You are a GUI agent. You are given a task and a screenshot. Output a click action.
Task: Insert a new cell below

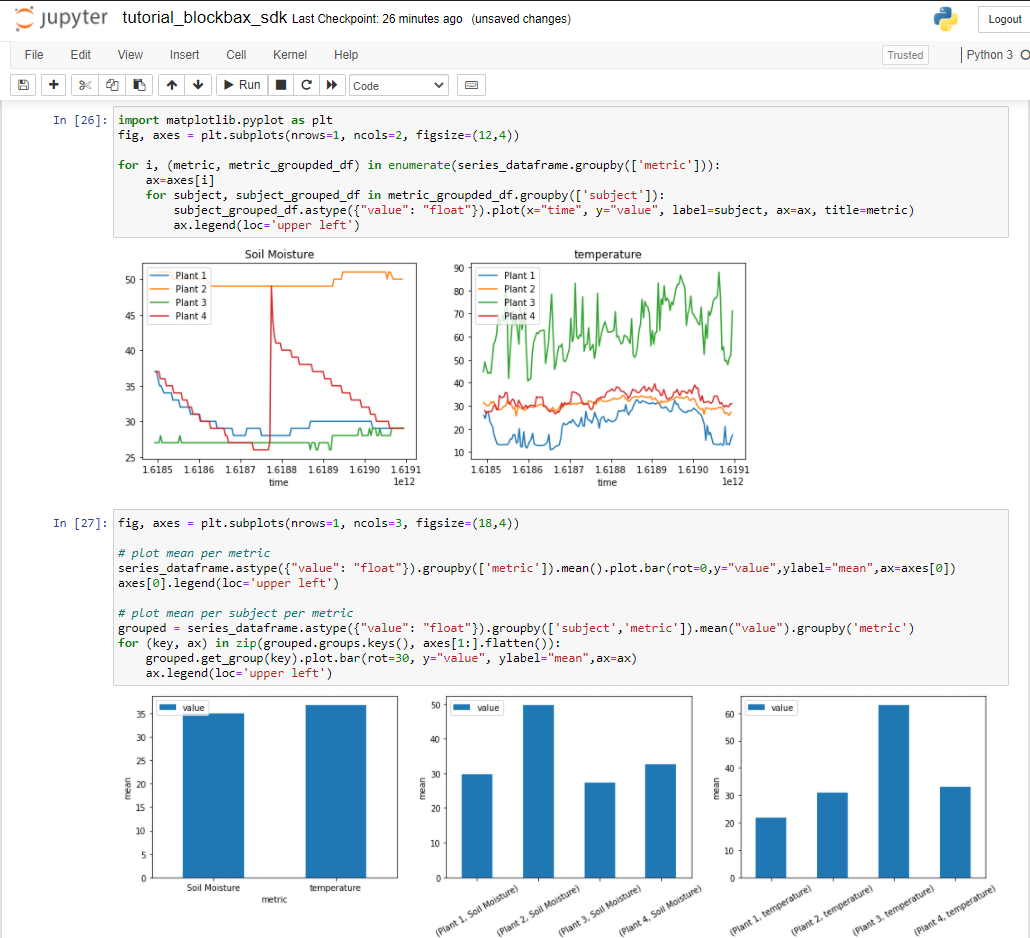pos(53,84)
